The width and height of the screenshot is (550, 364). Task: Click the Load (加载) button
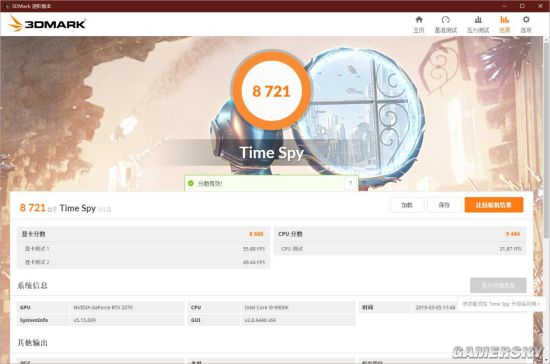(407, 205)
